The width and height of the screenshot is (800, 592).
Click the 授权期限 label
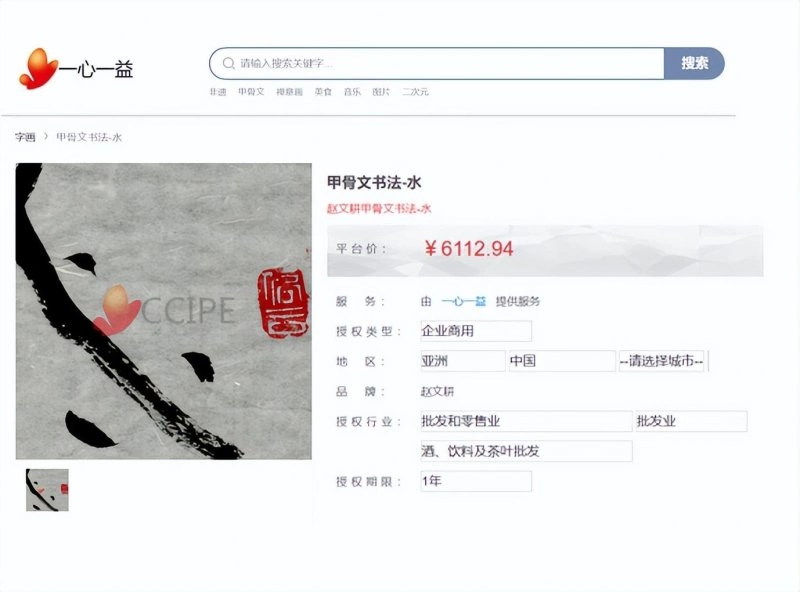(368, 482)
